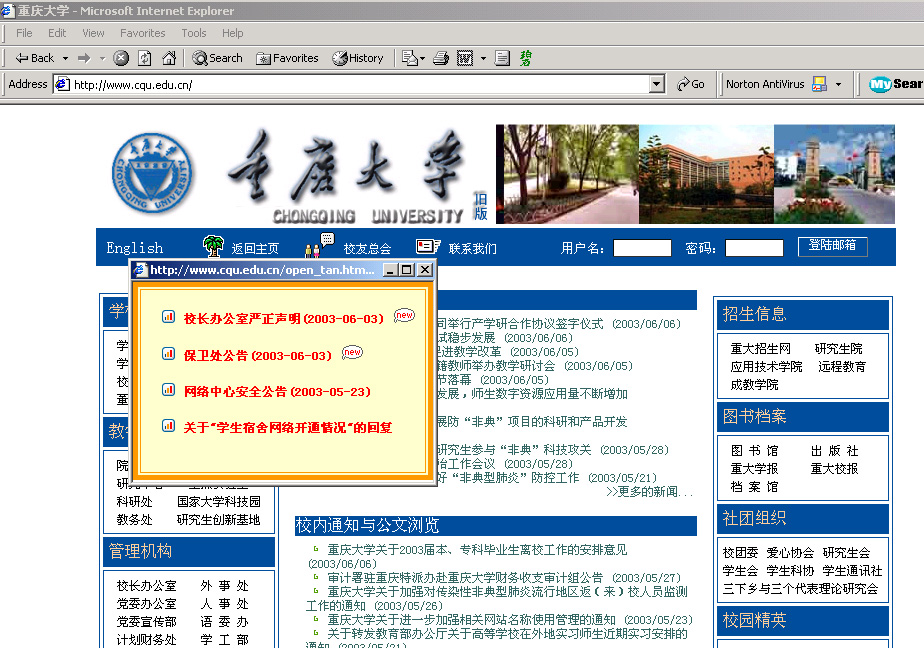Click the Stop loading toolbar icon

click(x=121, y=58)
